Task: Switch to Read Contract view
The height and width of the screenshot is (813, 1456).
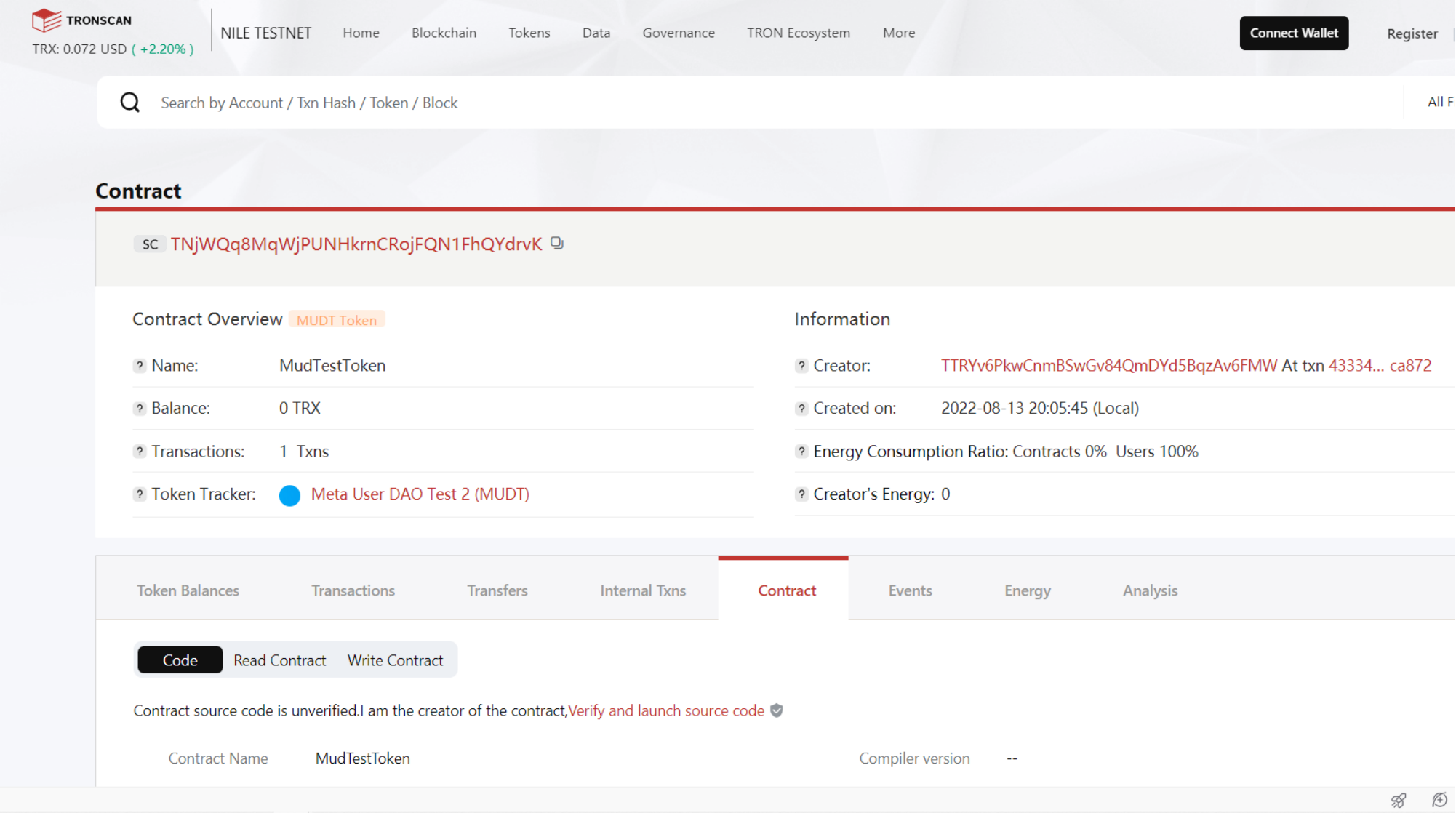Action: coord(279,660)
